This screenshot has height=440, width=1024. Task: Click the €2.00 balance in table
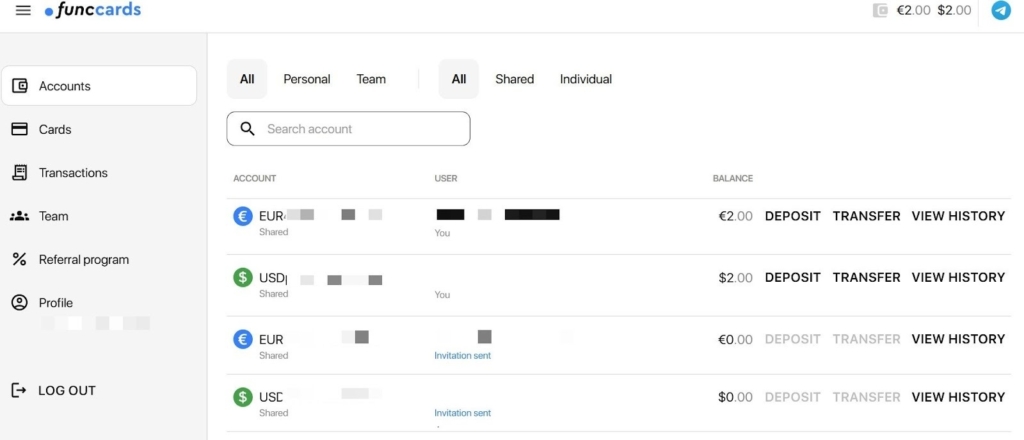(735, 216)
